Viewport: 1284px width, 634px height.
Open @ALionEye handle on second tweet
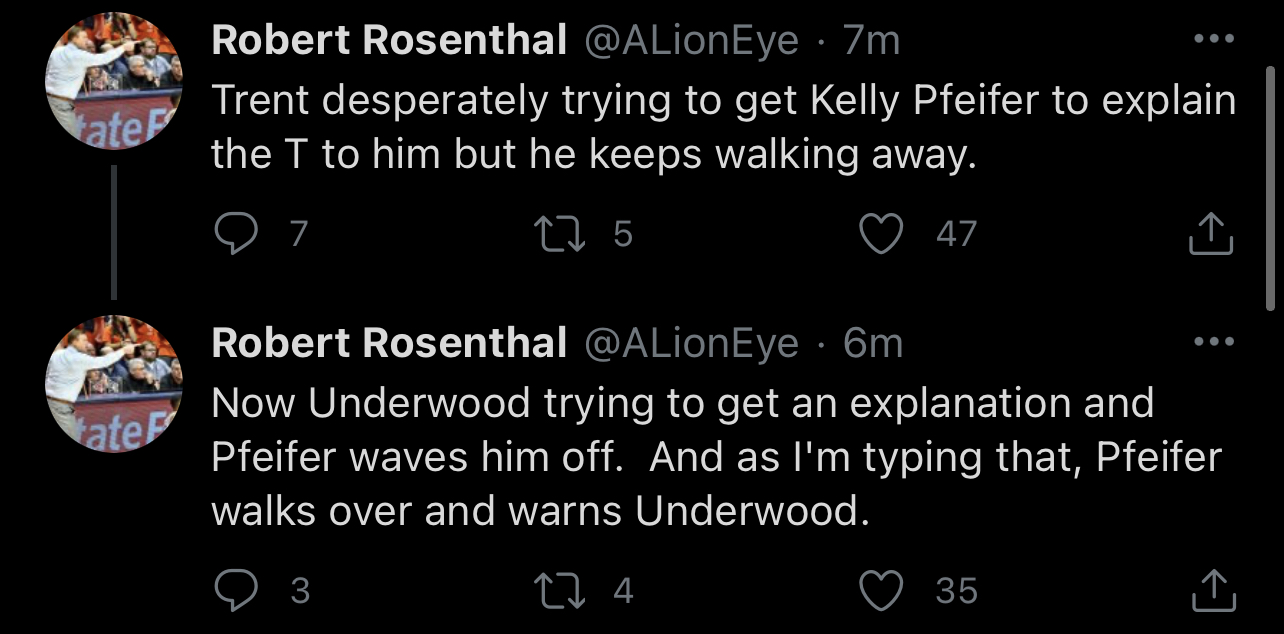[x=690, y=343]
